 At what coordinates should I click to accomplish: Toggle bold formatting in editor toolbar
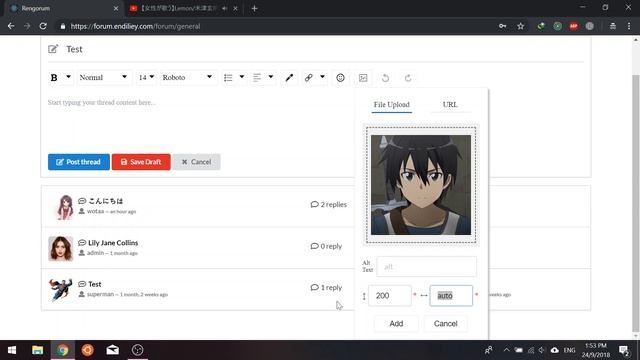pos(54,78)
